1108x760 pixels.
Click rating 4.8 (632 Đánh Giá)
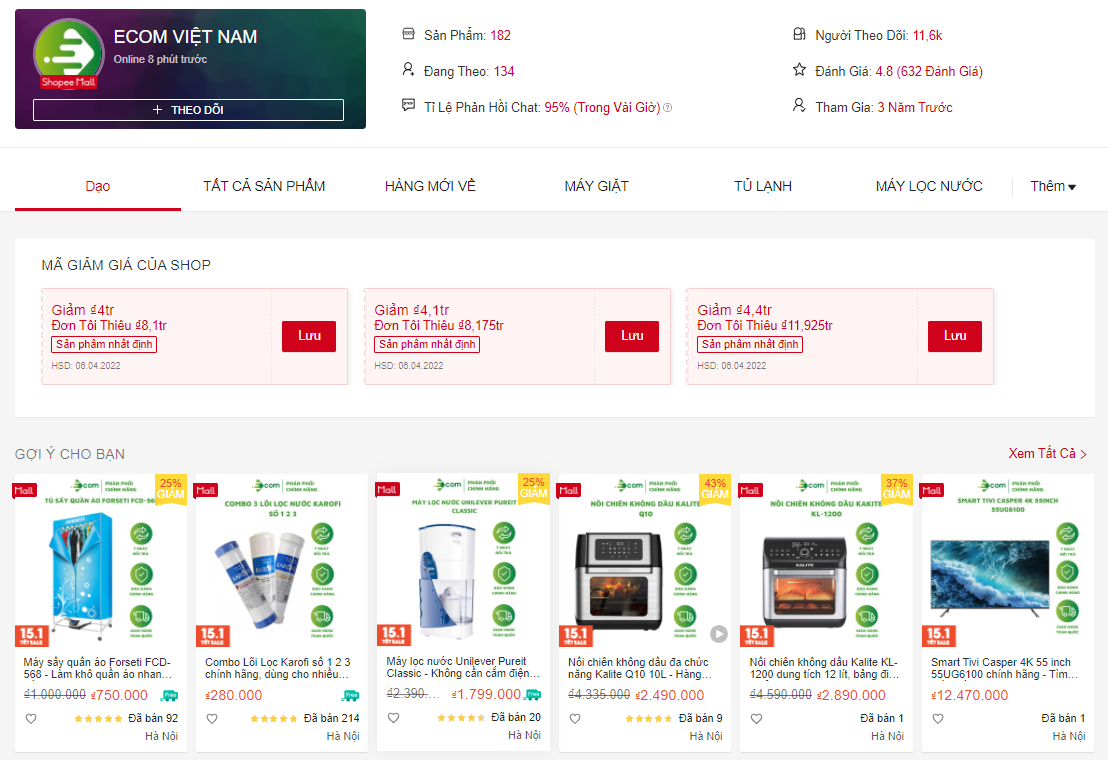point(929,71)
